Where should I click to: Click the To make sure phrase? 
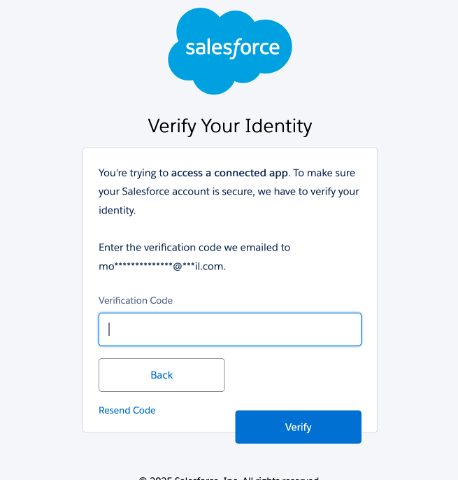(324, 173)
